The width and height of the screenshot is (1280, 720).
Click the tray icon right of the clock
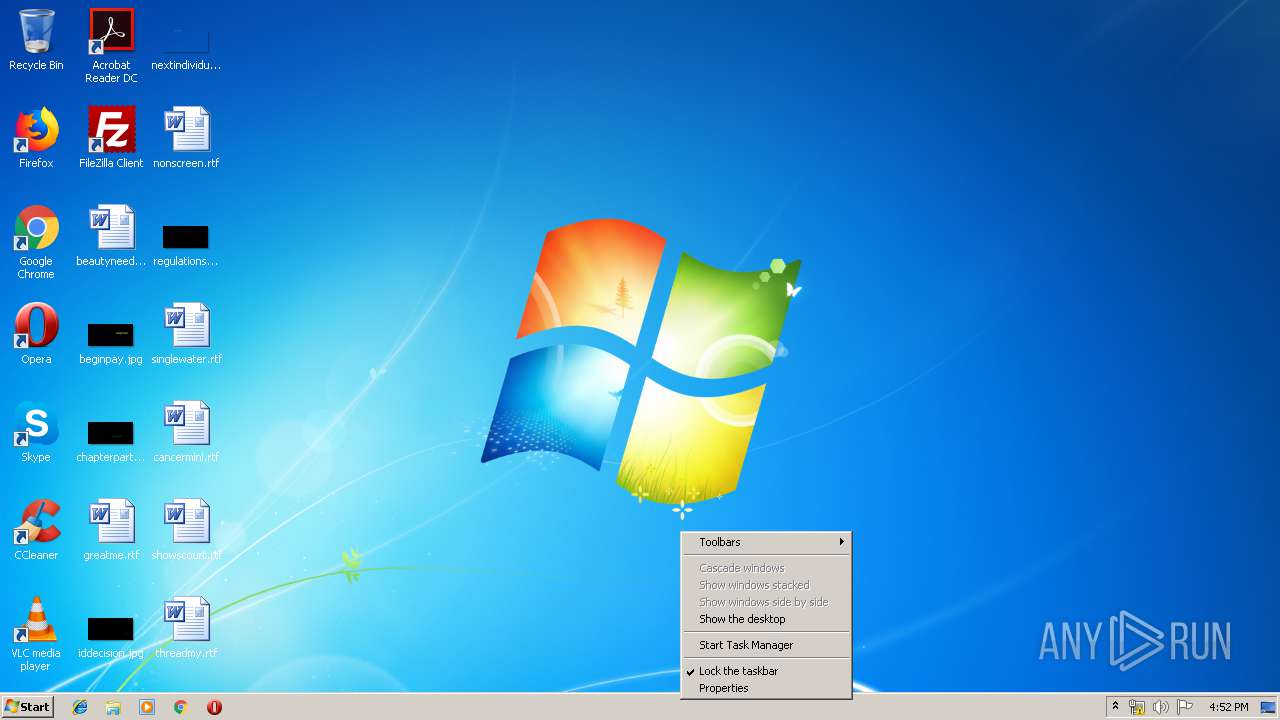pyautogui.click(x=1267, y=707)
